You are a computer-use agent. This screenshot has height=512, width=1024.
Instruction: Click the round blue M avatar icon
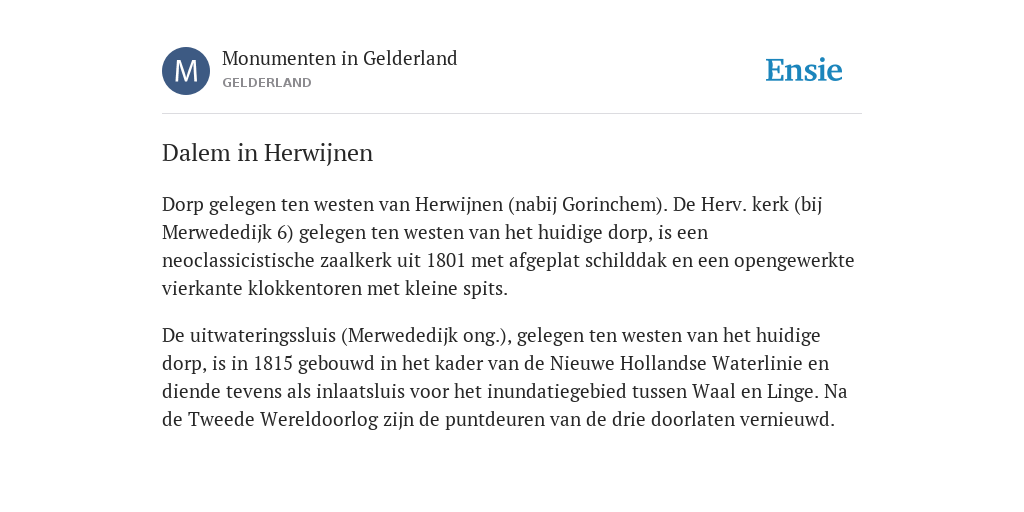click(186, 71)
